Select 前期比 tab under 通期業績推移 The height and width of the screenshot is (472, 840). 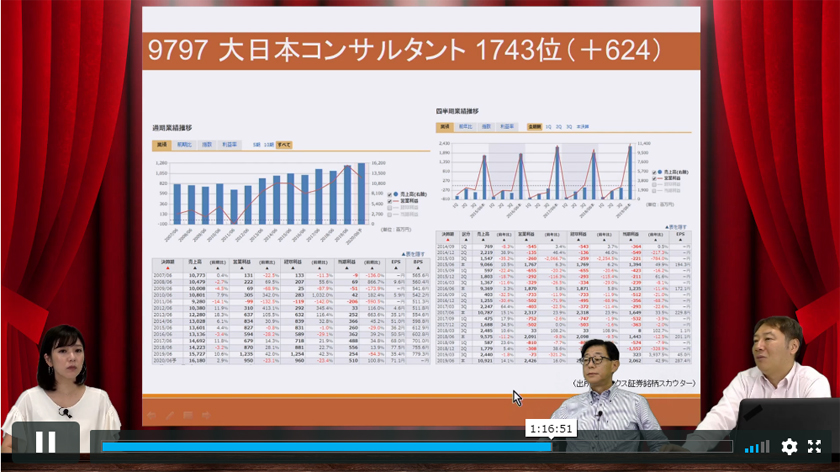184,145
